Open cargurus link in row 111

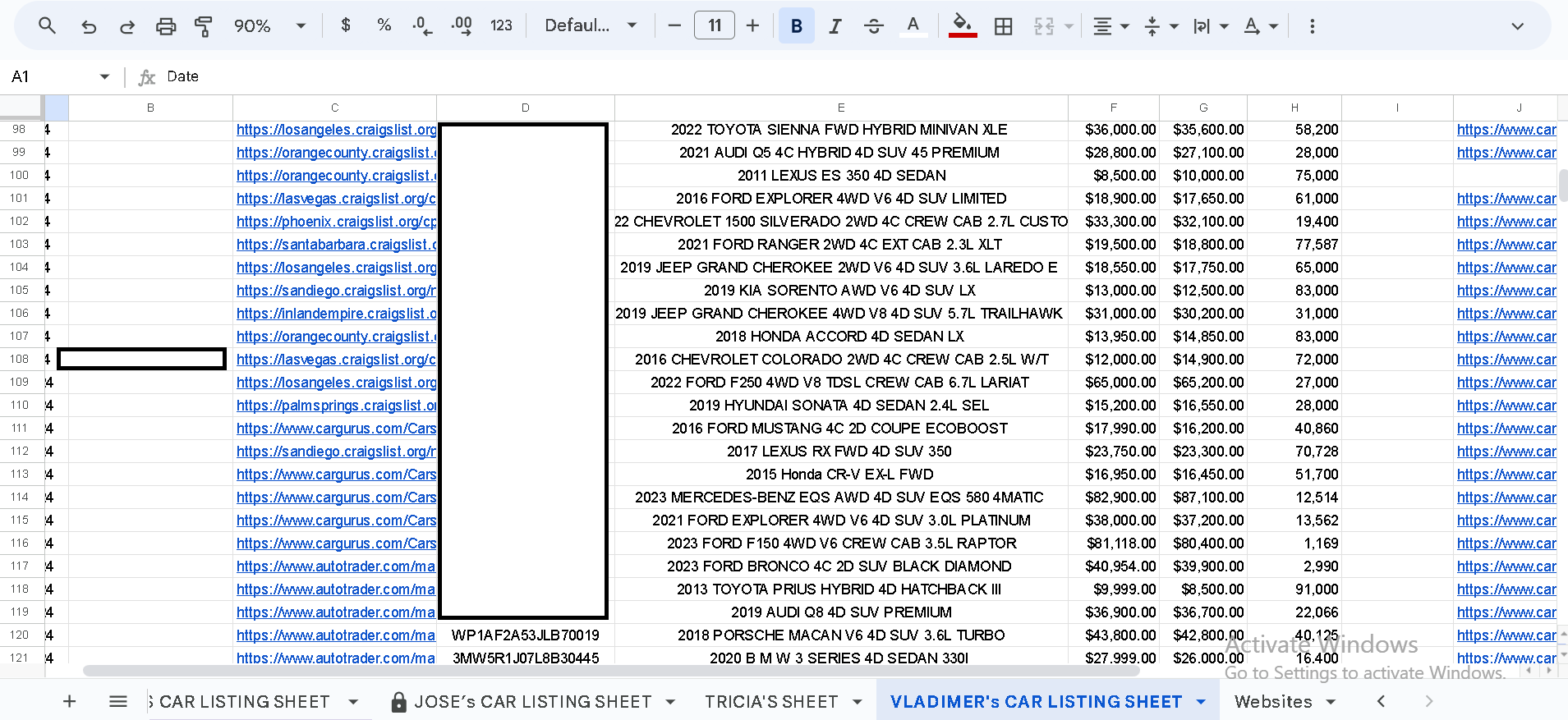(x=337, y=429)
